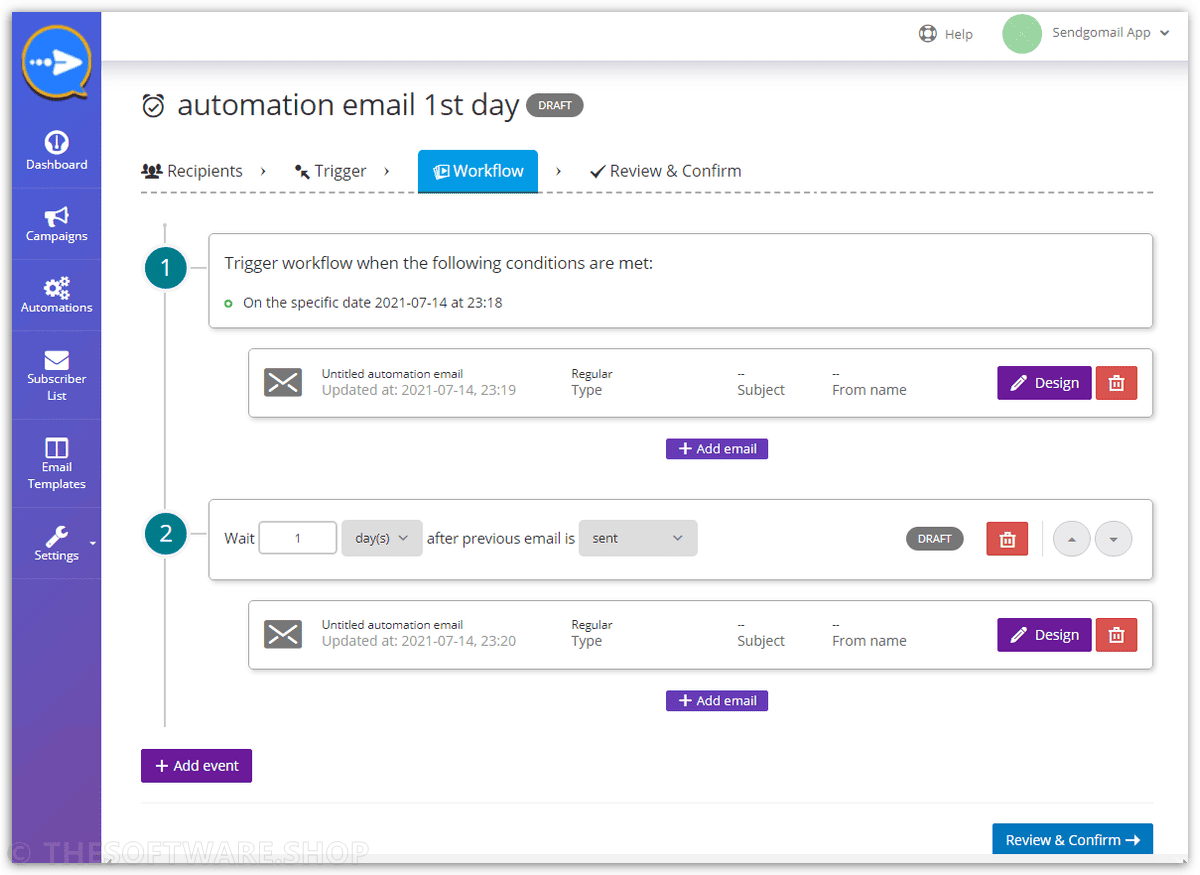Click the green user avatar
Image resolution: width=1200 pixels, height=875 pixels.
pos(1022,34)
